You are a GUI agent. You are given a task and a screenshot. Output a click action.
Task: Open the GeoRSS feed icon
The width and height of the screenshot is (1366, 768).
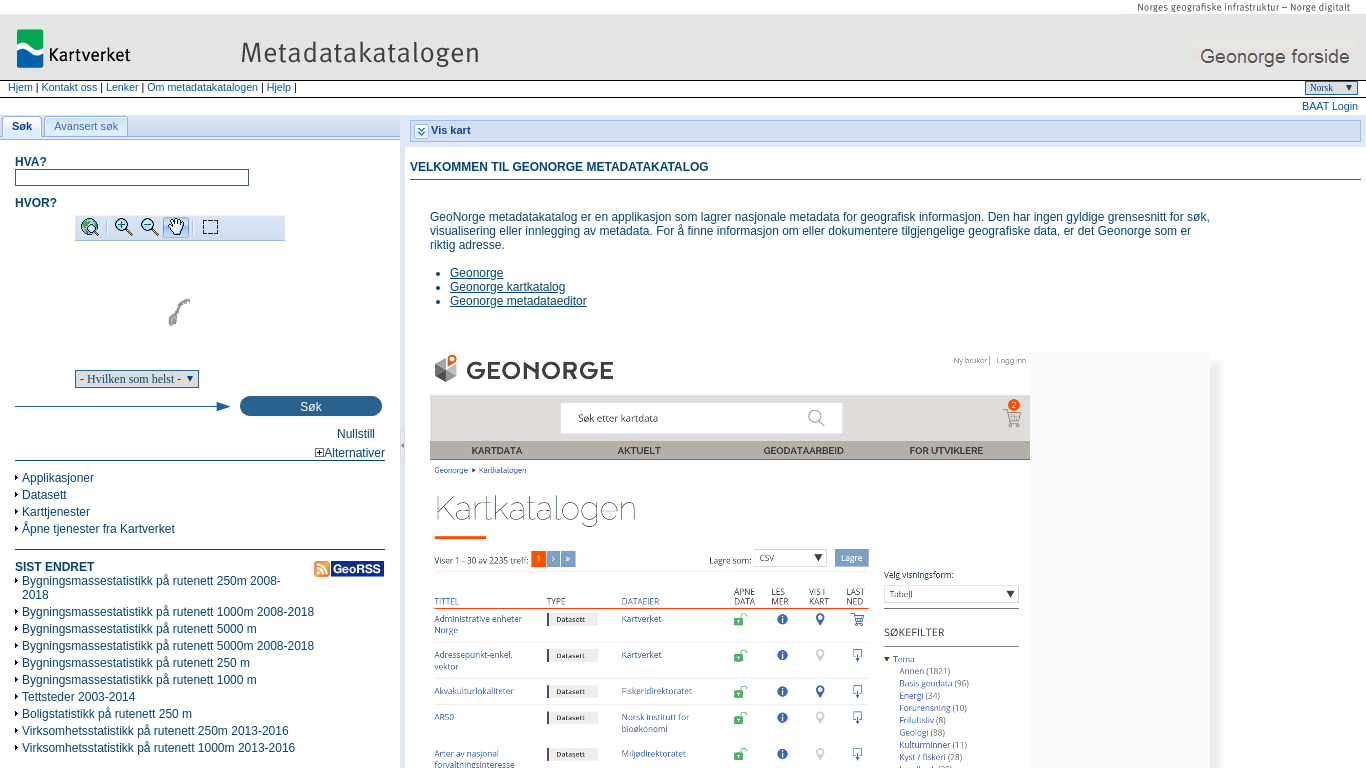tap(349, 569)
